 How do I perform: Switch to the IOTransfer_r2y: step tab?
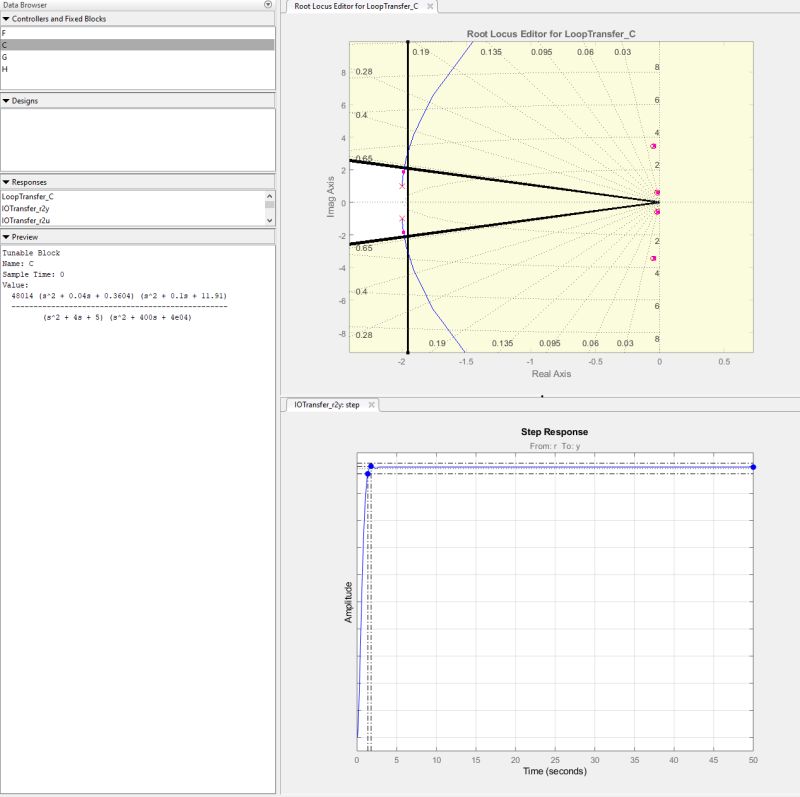click(x=327, y=405)
